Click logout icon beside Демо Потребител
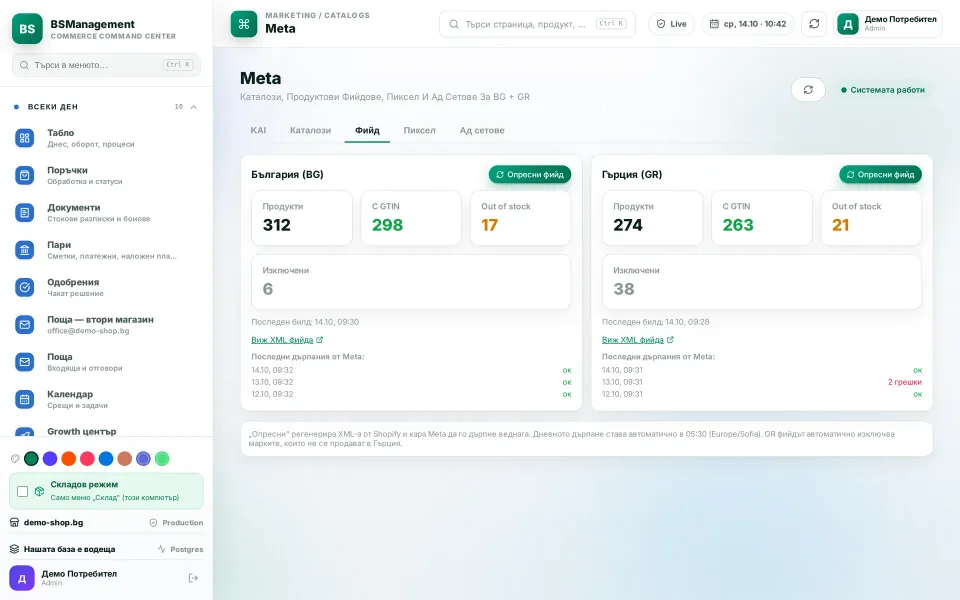 193,578
